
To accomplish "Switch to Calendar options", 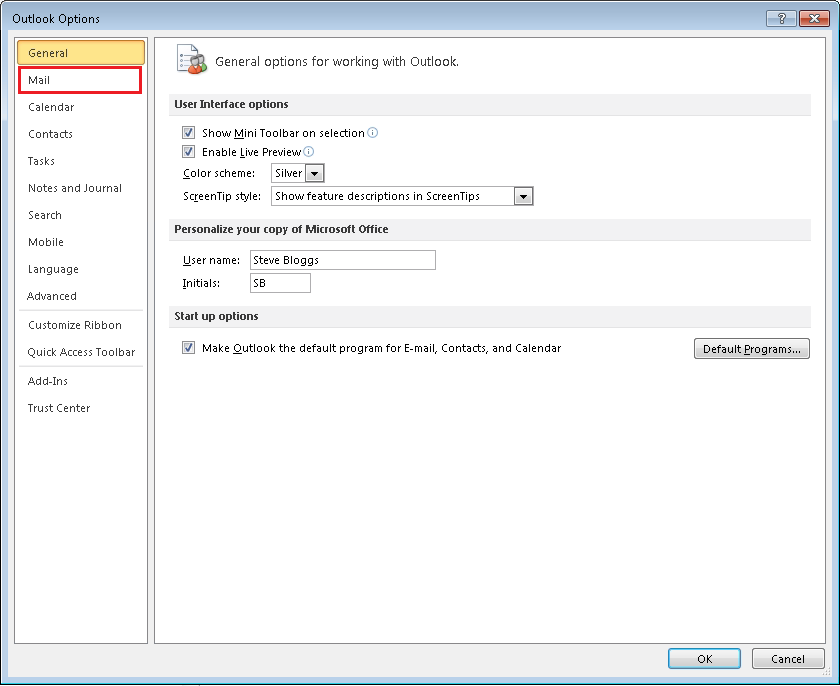I will click(x=81, y=107).
